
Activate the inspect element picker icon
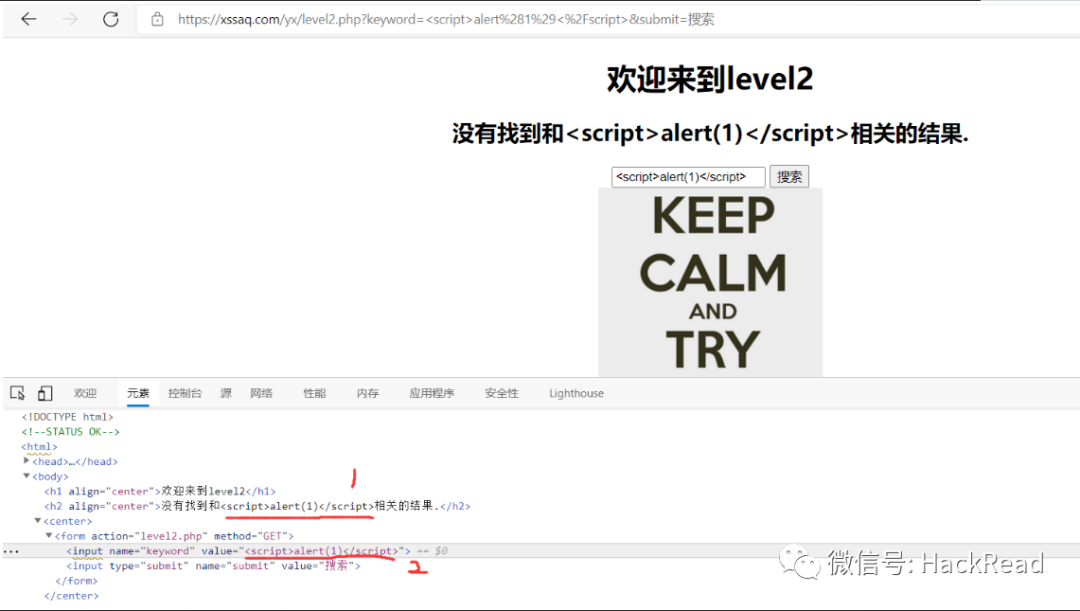coord(18,393)
